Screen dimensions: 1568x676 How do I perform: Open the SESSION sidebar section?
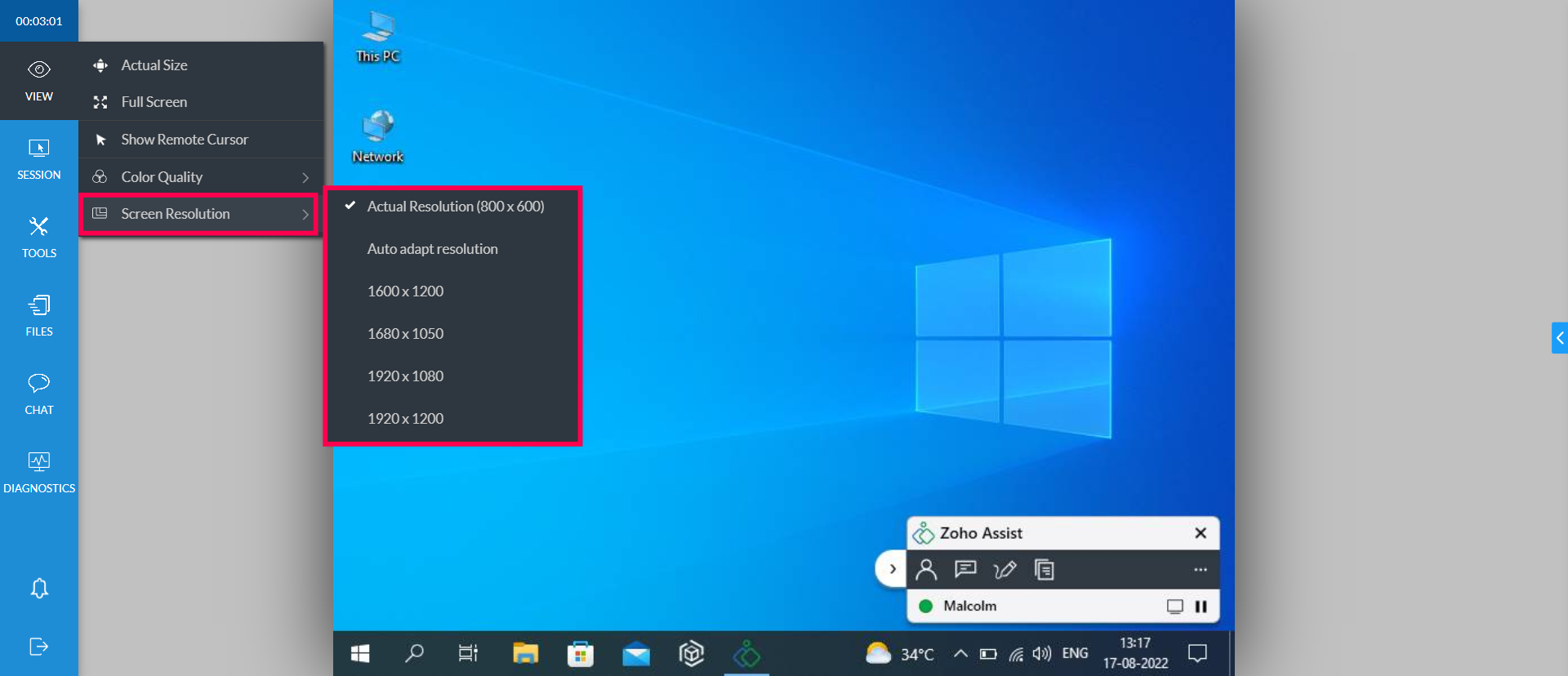coord(39,159)
